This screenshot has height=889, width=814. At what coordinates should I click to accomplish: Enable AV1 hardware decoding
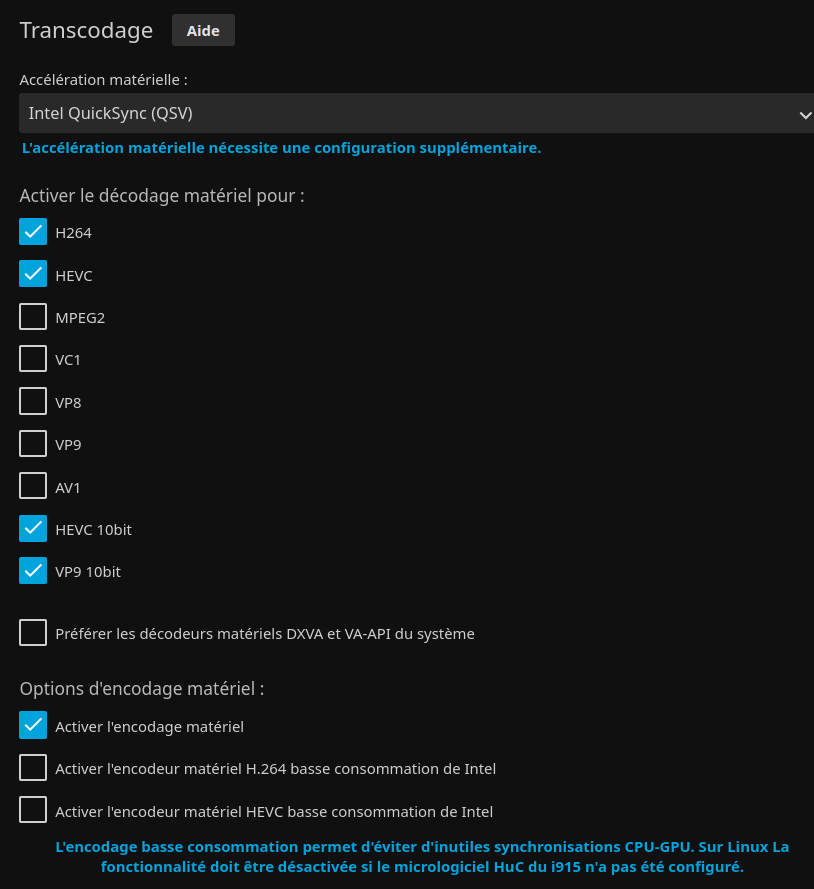[x=33, y=486]
